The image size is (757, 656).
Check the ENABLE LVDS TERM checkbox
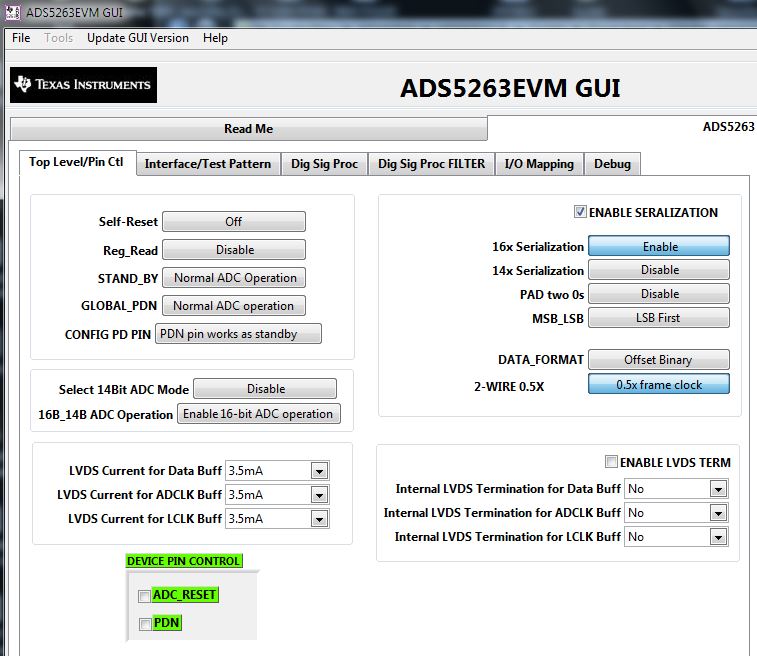[x=611, y=461]
